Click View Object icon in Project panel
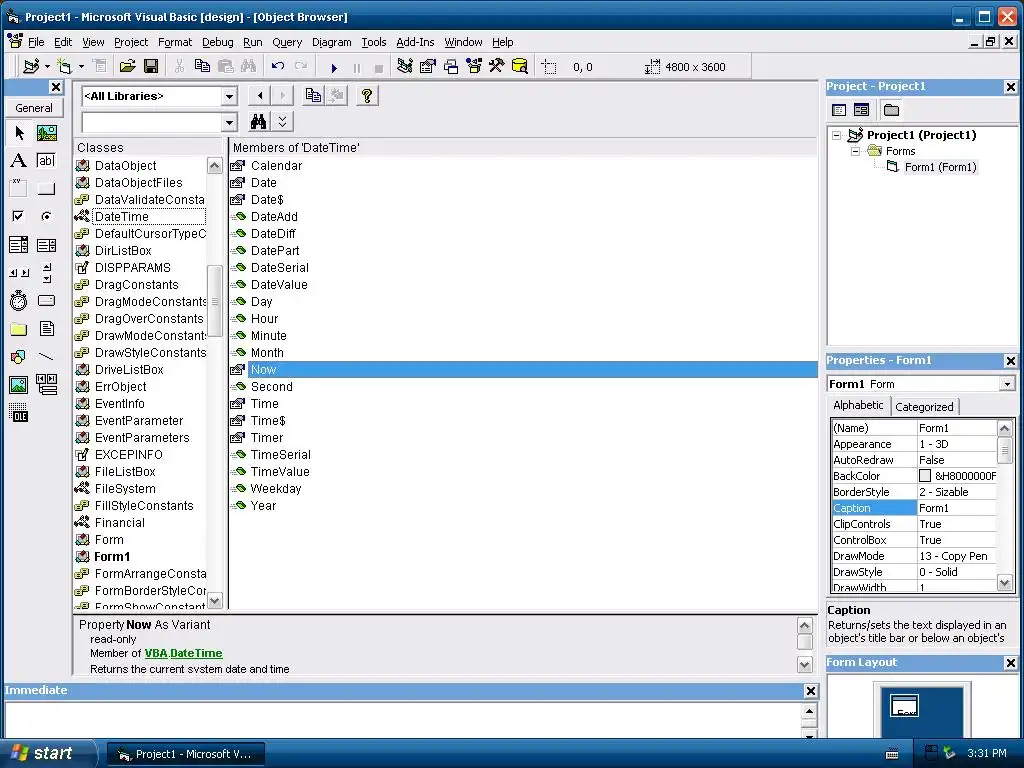 tap(862, 110)
